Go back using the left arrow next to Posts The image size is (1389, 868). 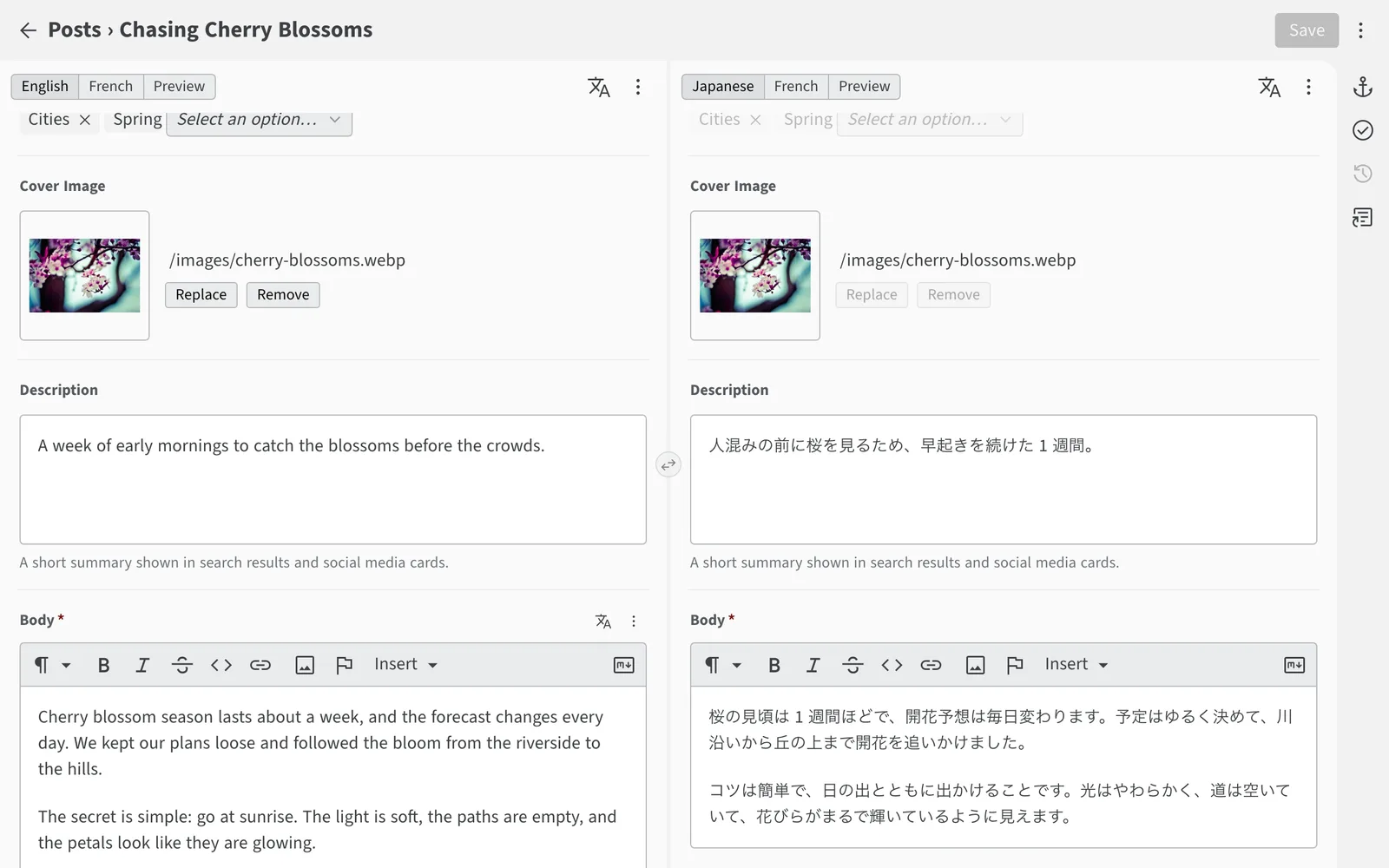(28, 30)
